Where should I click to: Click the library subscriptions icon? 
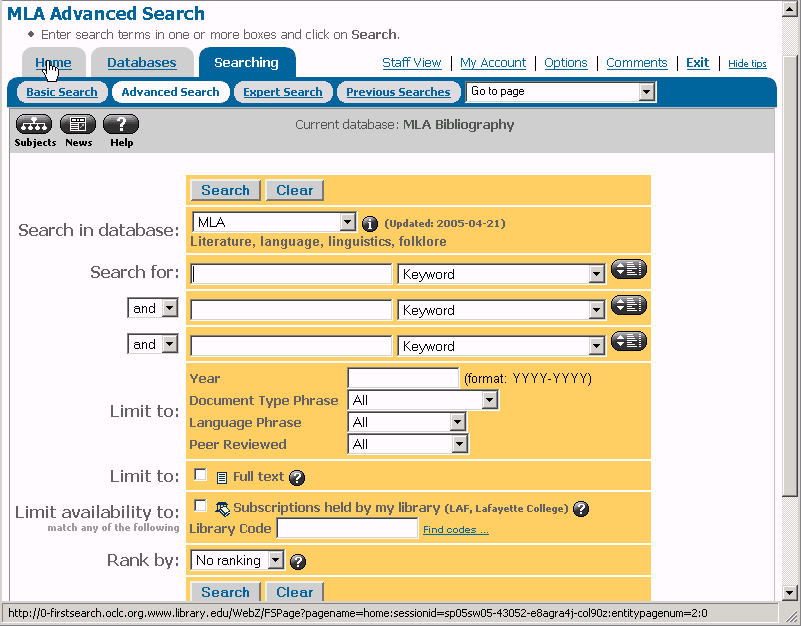[x=222, y=508]
